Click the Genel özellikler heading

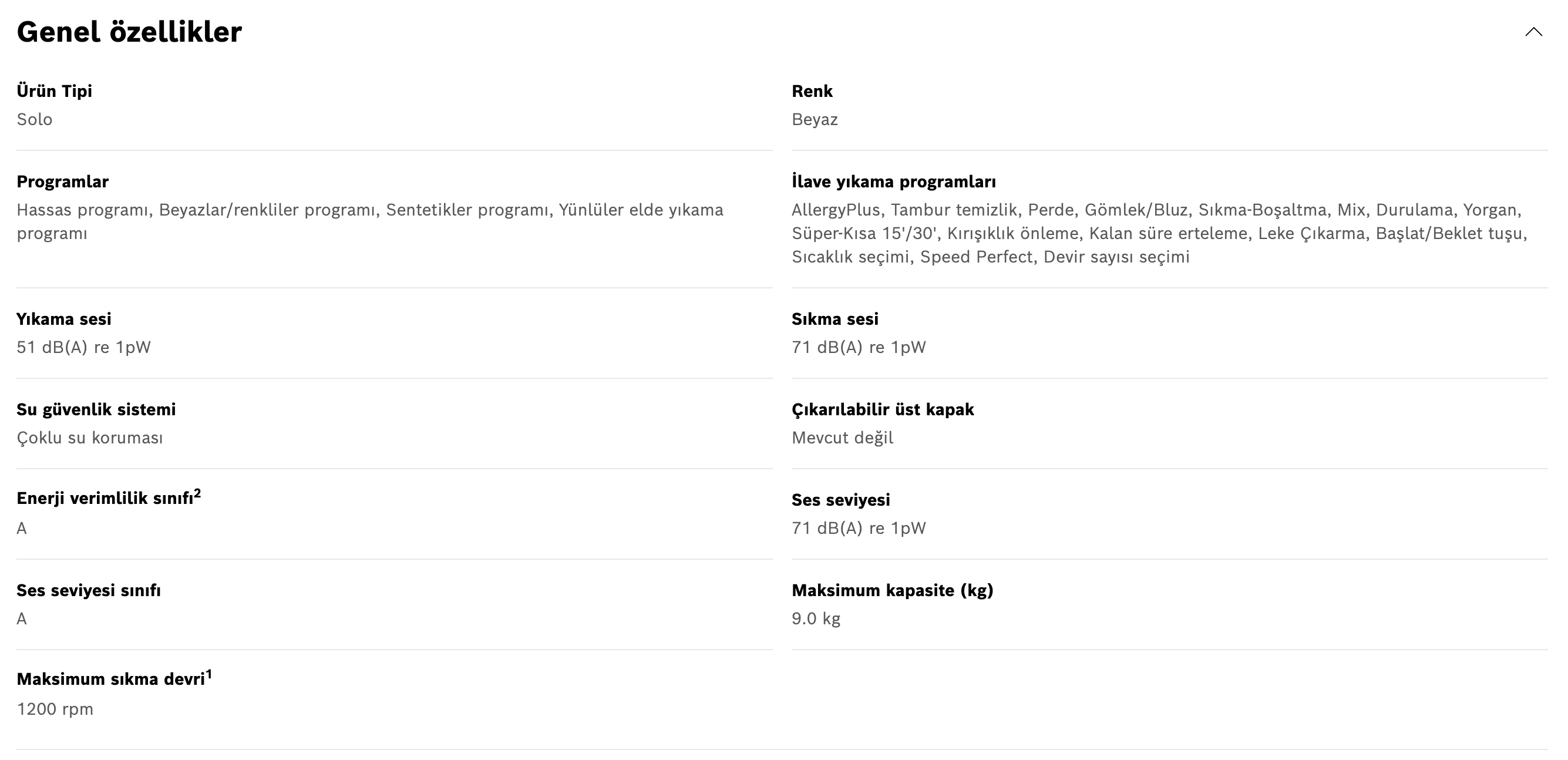pyautogui.click(x=129, y=32)
